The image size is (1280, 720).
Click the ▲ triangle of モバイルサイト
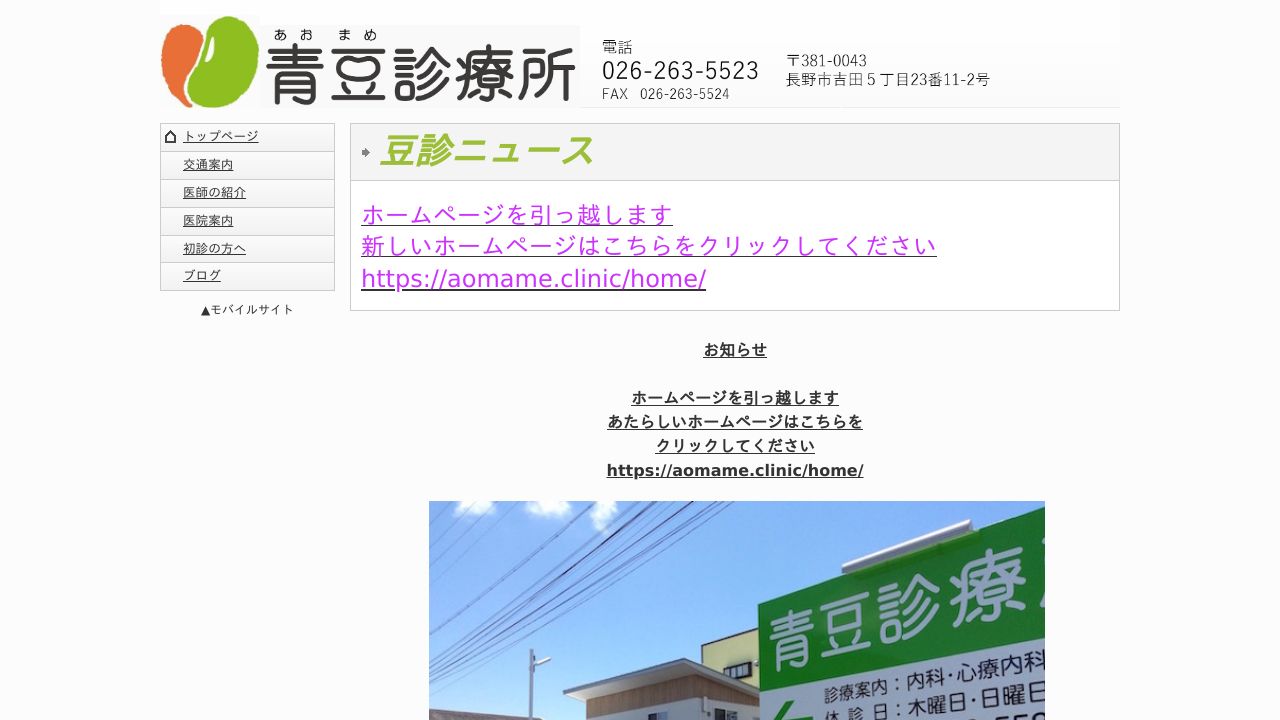203,309
